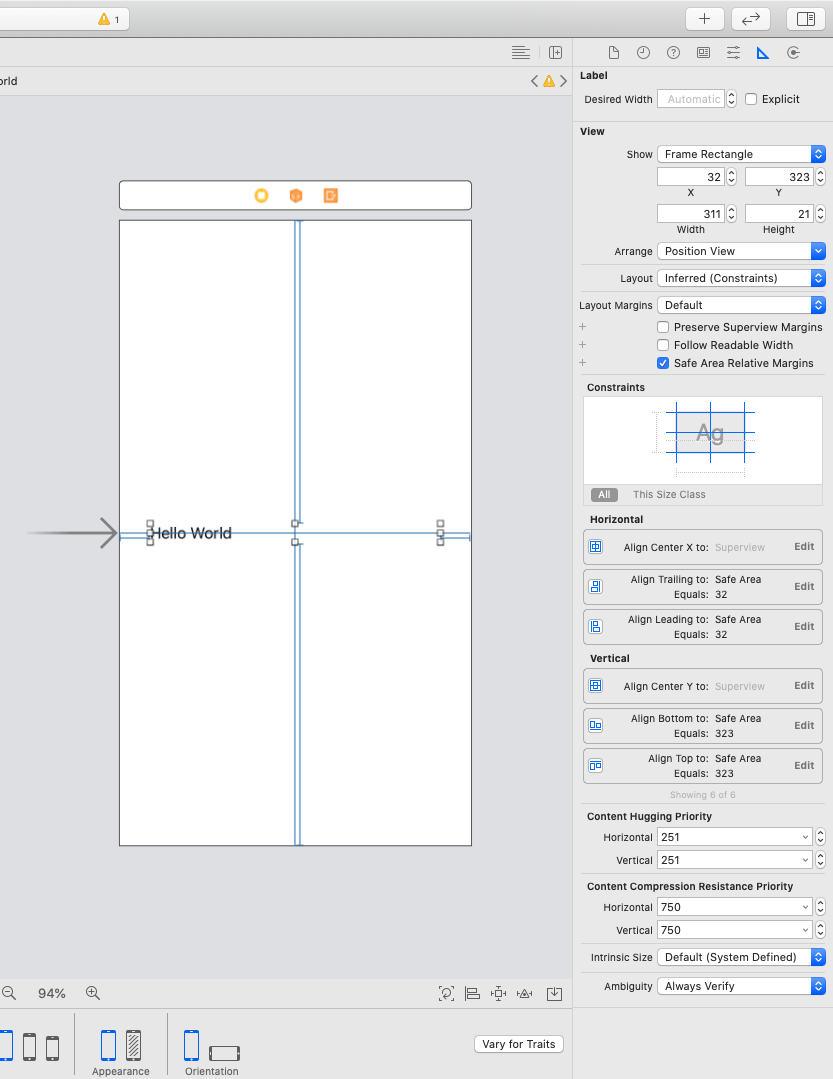Screen dimensions: 833x1079
Task: Edit the Align Trailing constraint
Action: coord(804,586)
